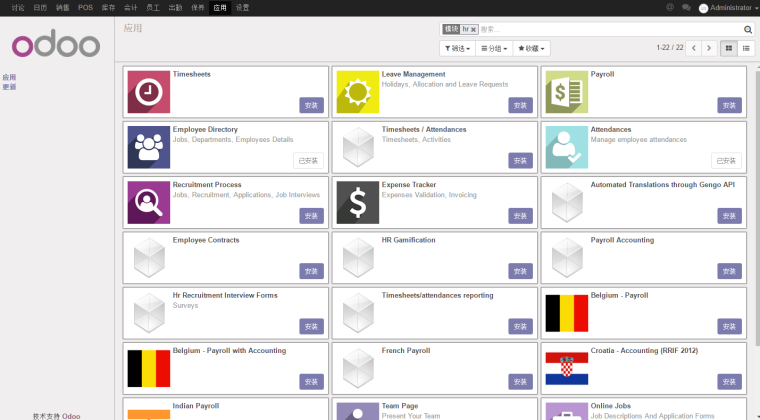
Task: Select 更新 in the left sidebar
Action: (9, 87)
